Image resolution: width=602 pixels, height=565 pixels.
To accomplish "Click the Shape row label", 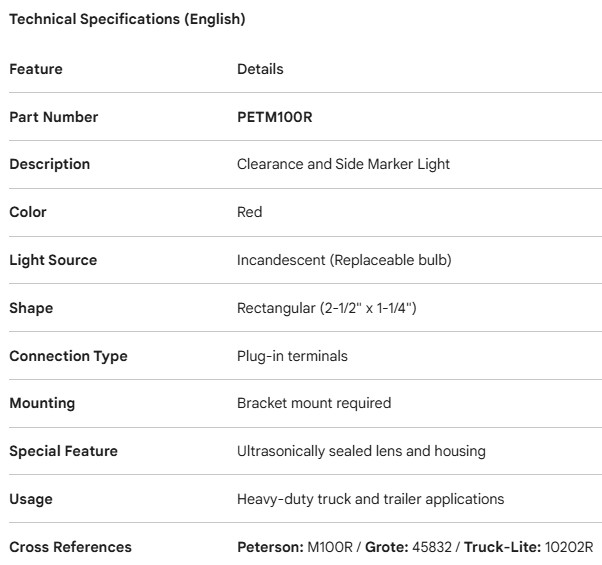I will pyautogui.click(x=31, y=308).
